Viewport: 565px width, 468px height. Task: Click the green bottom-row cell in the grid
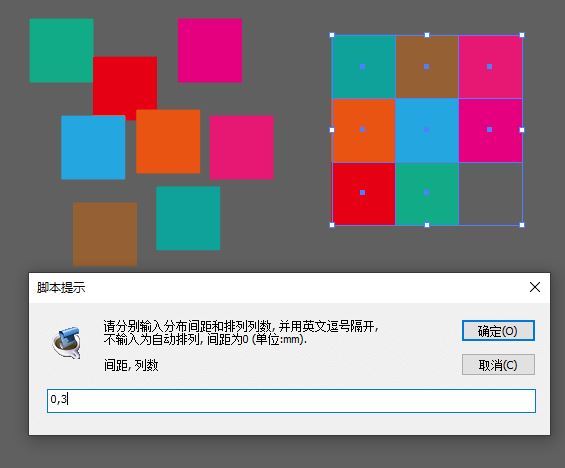(427, 194)
